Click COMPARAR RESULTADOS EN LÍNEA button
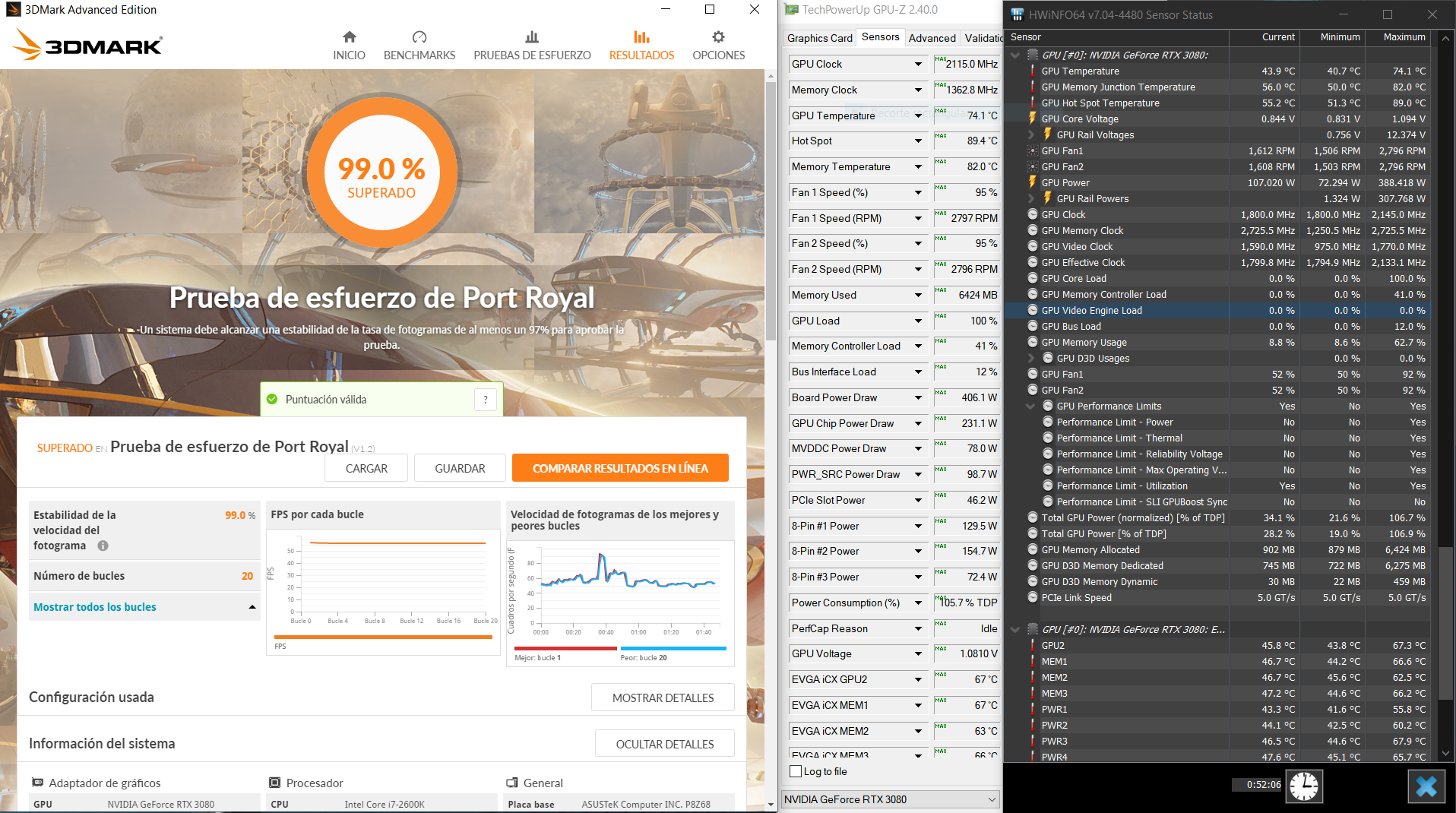 coord(620,468)
